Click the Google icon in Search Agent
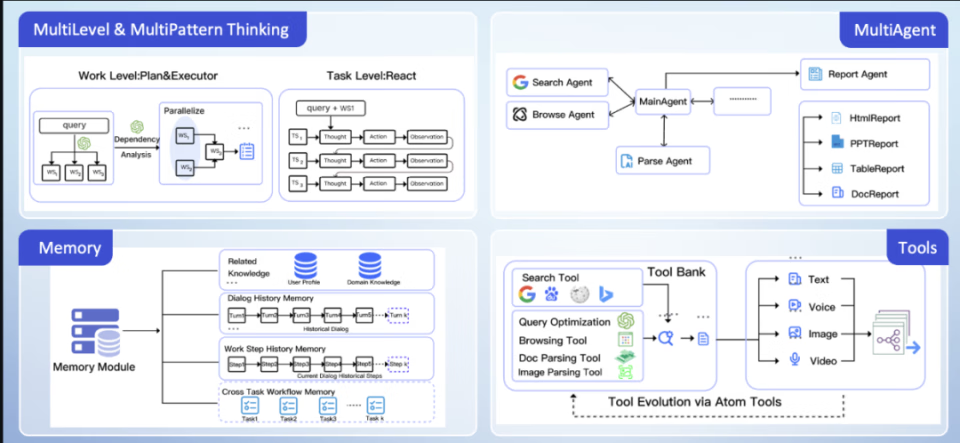This screenshot has width=960, height=443. (x=519, y=83)
